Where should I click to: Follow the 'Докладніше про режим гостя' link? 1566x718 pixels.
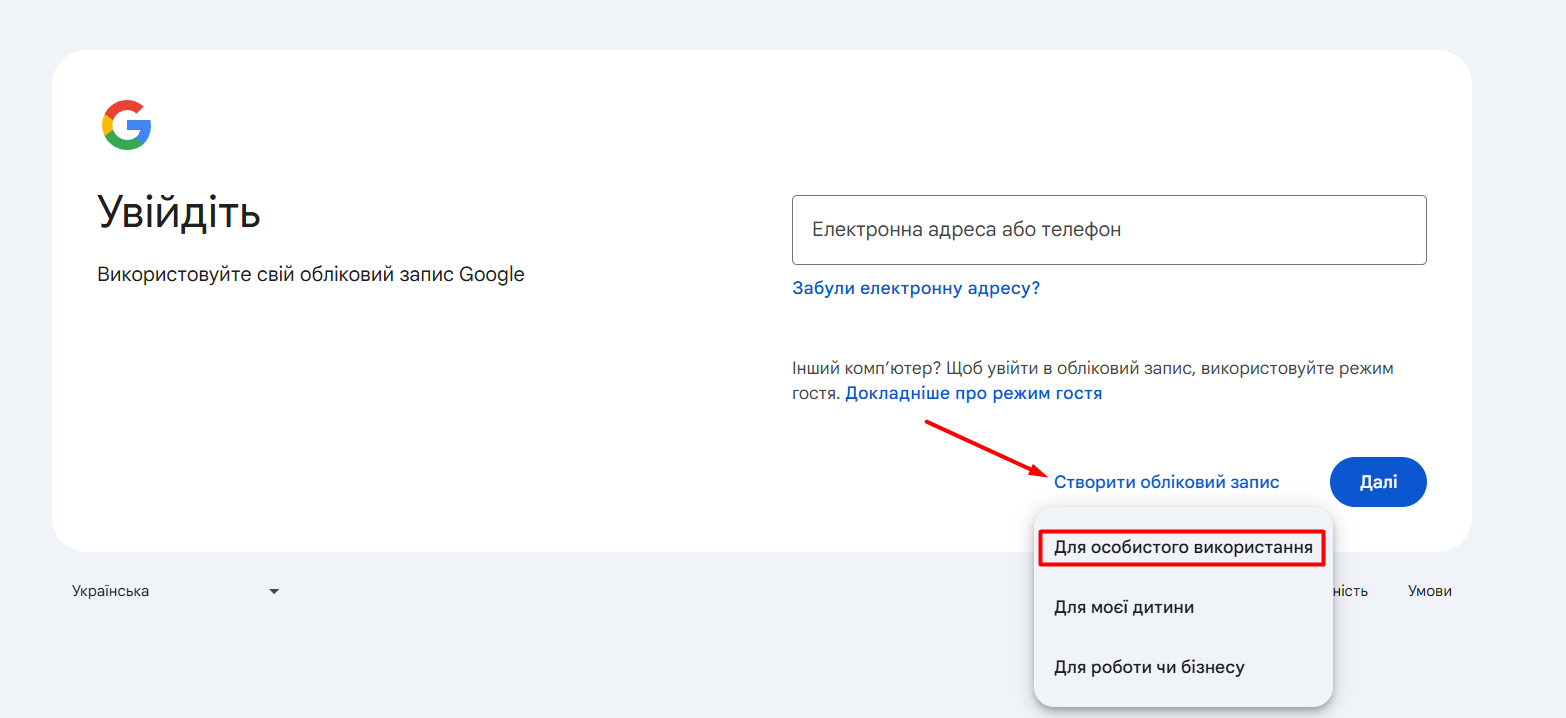[x=974, y=393]
